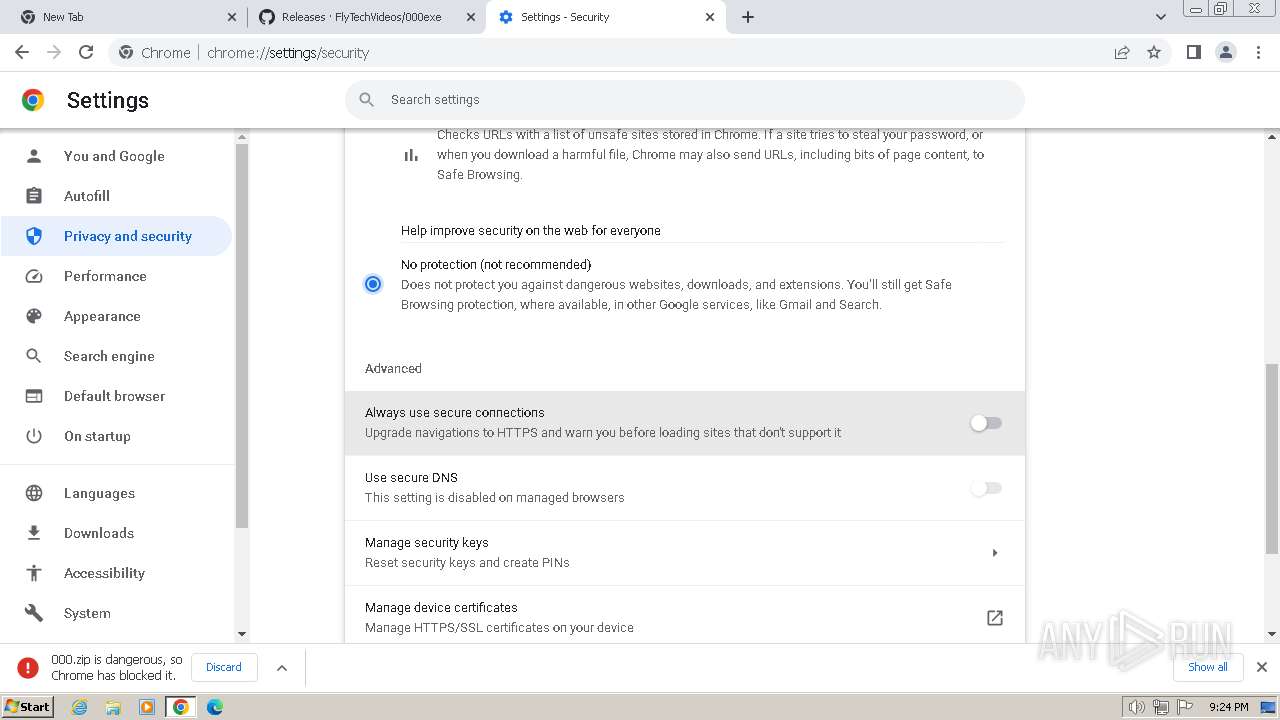This screenshot has height=720, width=1280.
Task: Expand the Manage security keys arrow
Action: 994,553
